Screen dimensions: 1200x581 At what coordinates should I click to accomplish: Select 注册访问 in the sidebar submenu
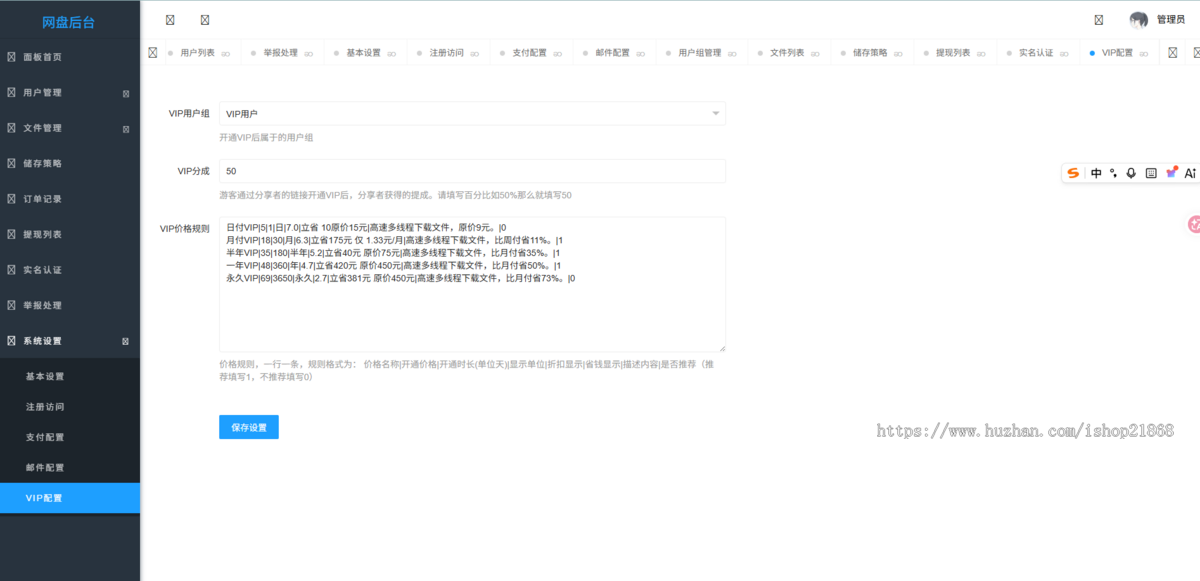coord(70,407)
